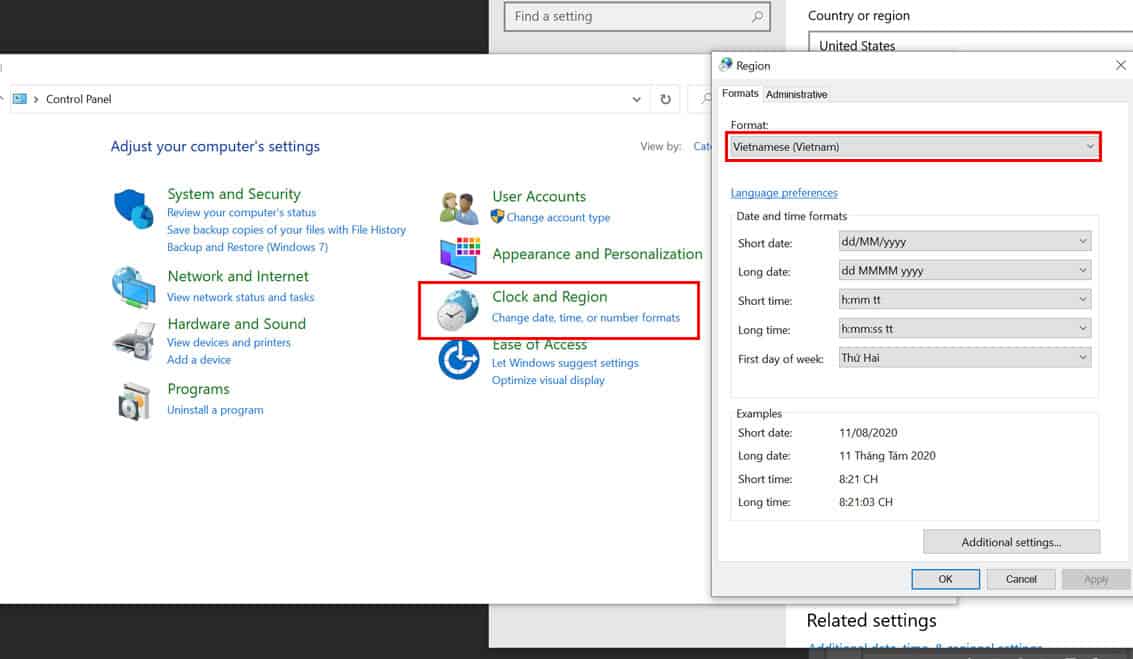This screenshot has width=1133, height=659.
Task: Click the Hardware and Sound printer icon
Action: coord(133,341)
